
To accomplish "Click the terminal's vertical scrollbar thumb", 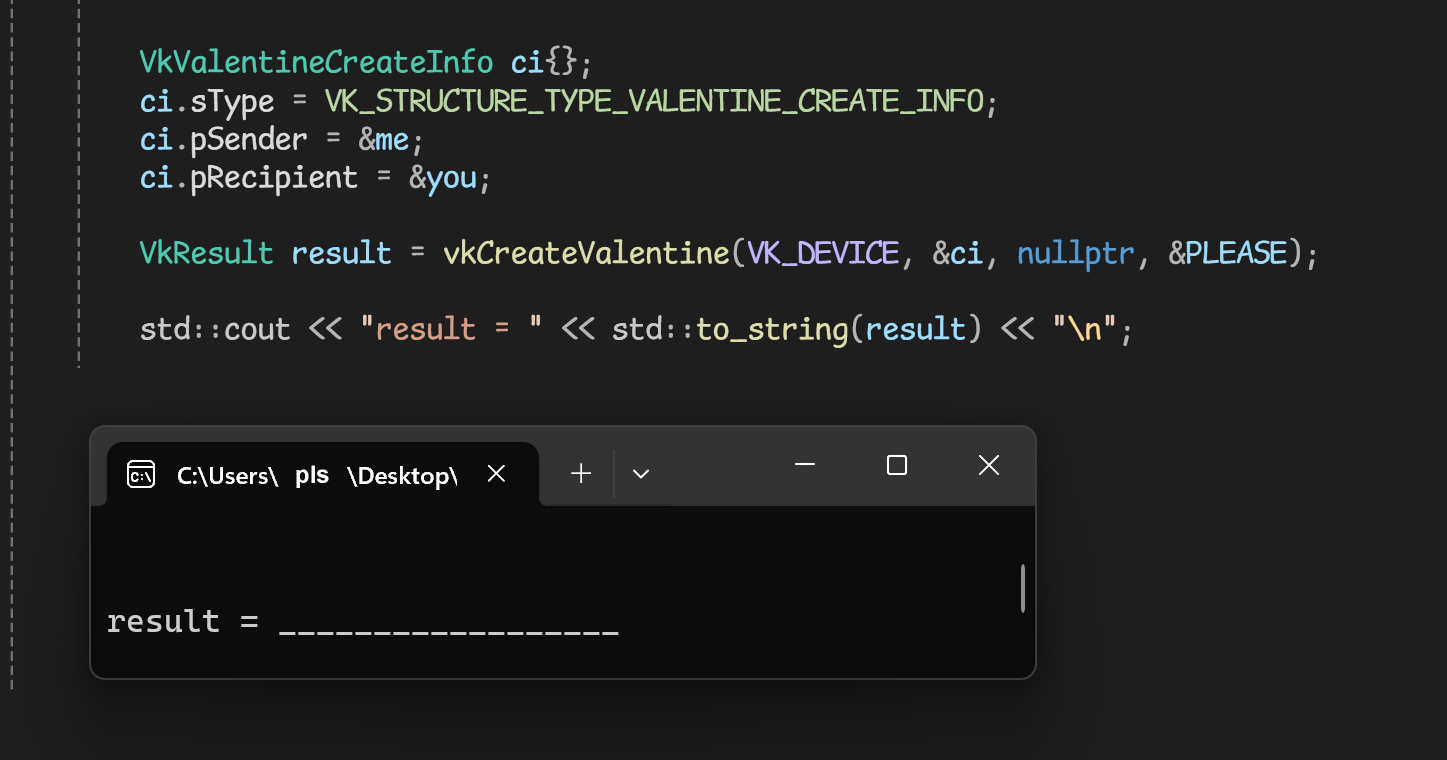I will click(x=1022, y=588).
